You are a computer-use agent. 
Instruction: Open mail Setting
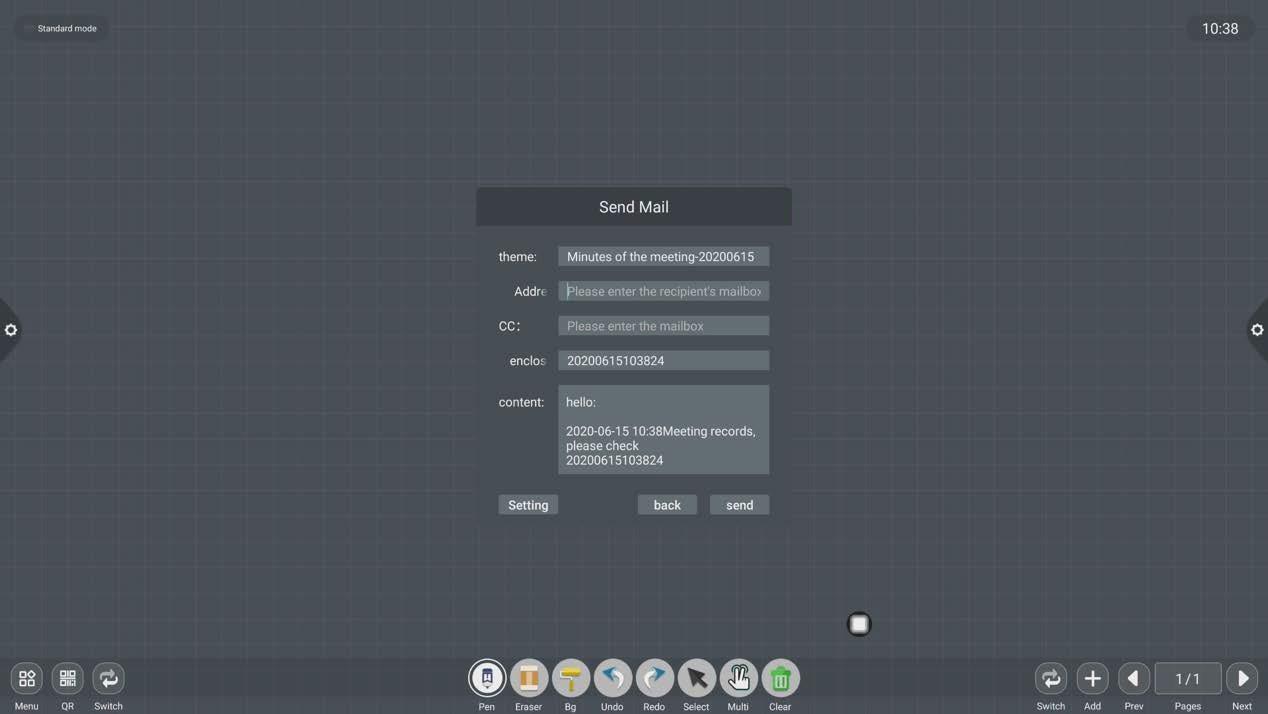(528, 505)
